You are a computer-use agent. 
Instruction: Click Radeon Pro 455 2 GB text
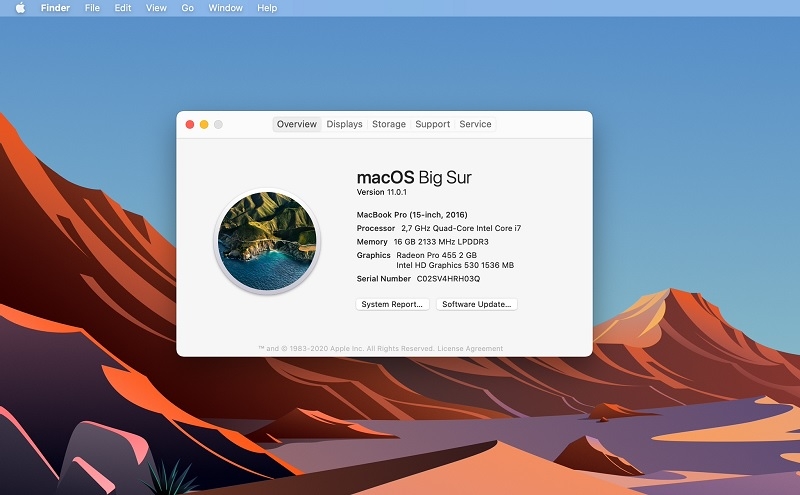pyautogui.click(x=436, y=255)
